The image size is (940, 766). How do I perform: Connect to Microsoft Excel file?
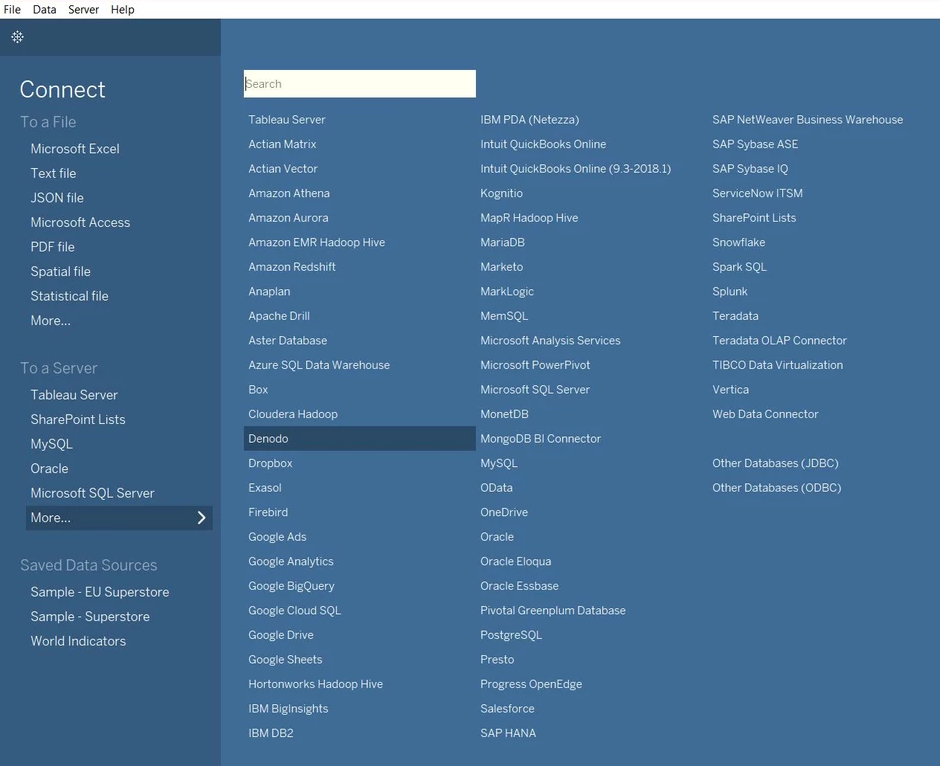(75, 149)
